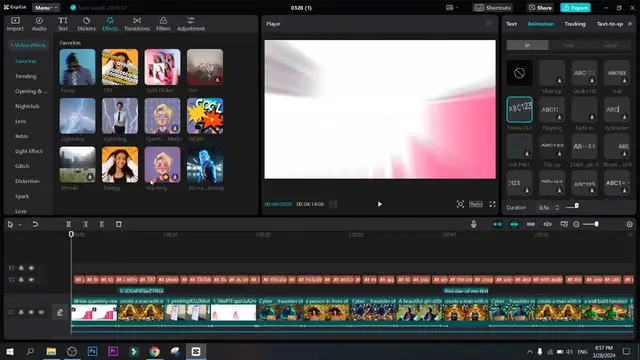The width and height of the screenshot is (640, 360).
Task: Click the Windows Start button
Action: click(10, 351)
